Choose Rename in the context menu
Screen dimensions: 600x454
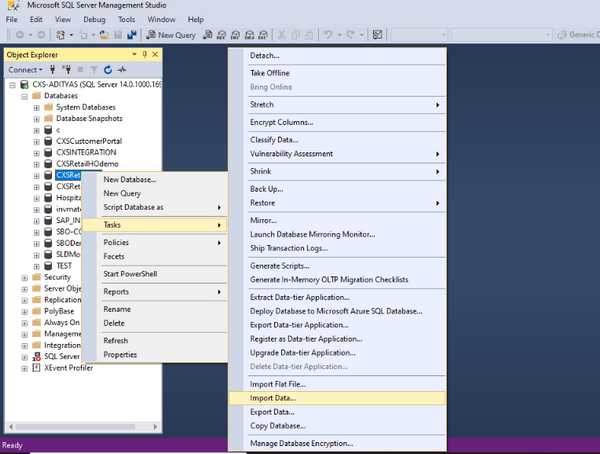tap(155, 309)
